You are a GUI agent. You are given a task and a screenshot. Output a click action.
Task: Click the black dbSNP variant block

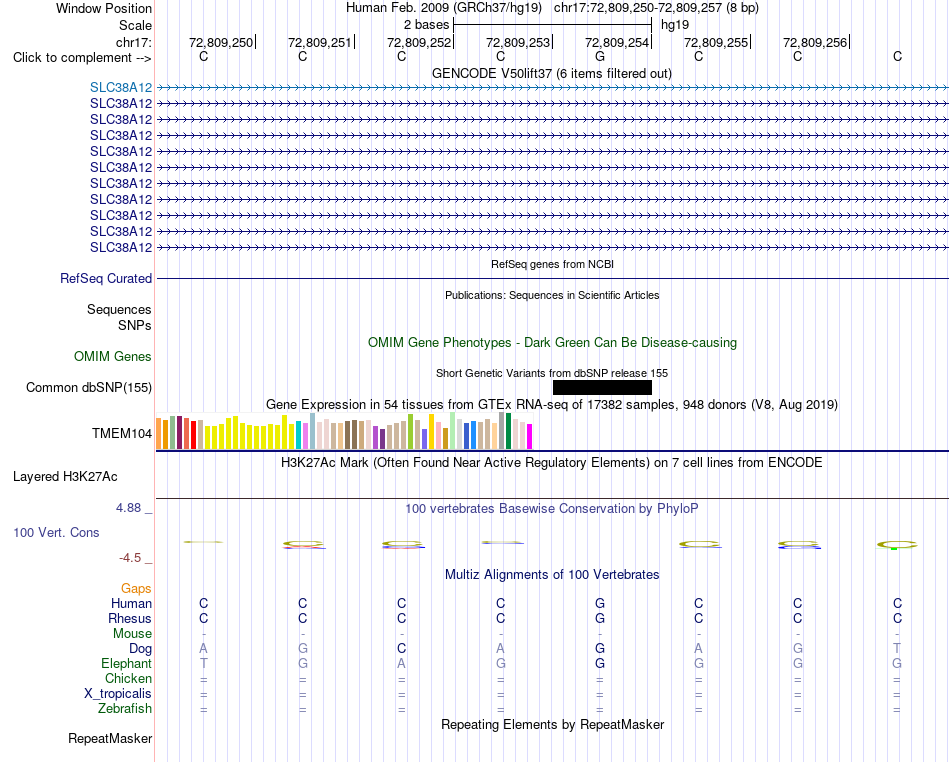[602, 388]
